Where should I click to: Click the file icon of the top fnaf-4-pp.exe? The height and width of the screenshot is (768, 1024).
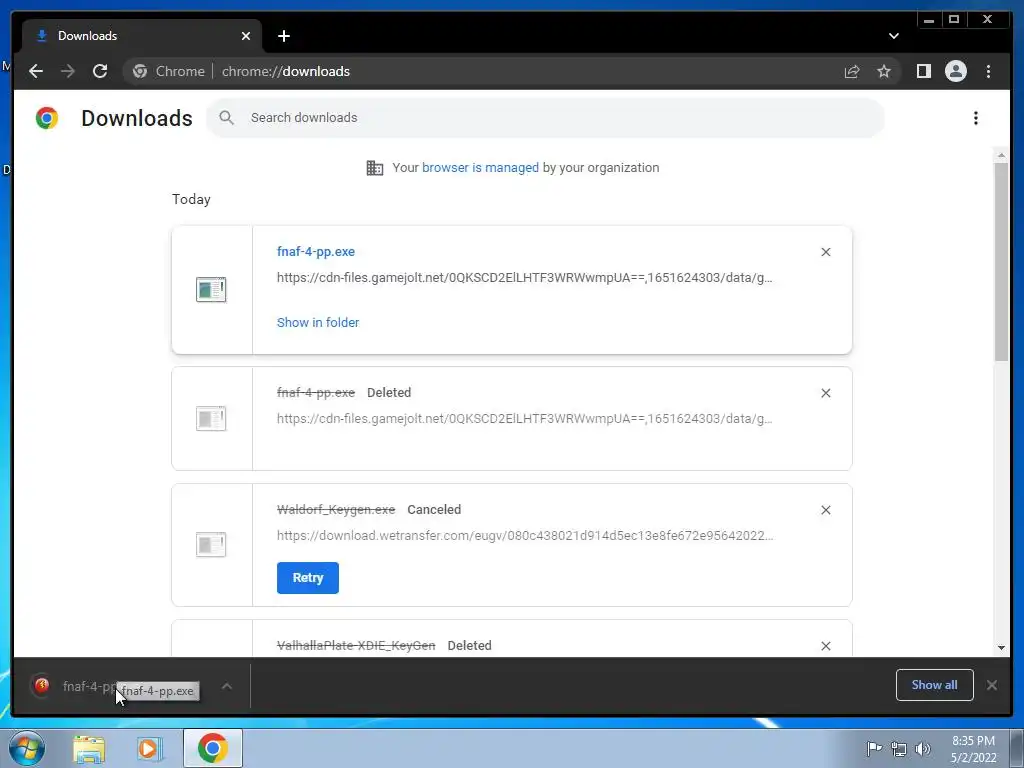[x=211, y=290]
